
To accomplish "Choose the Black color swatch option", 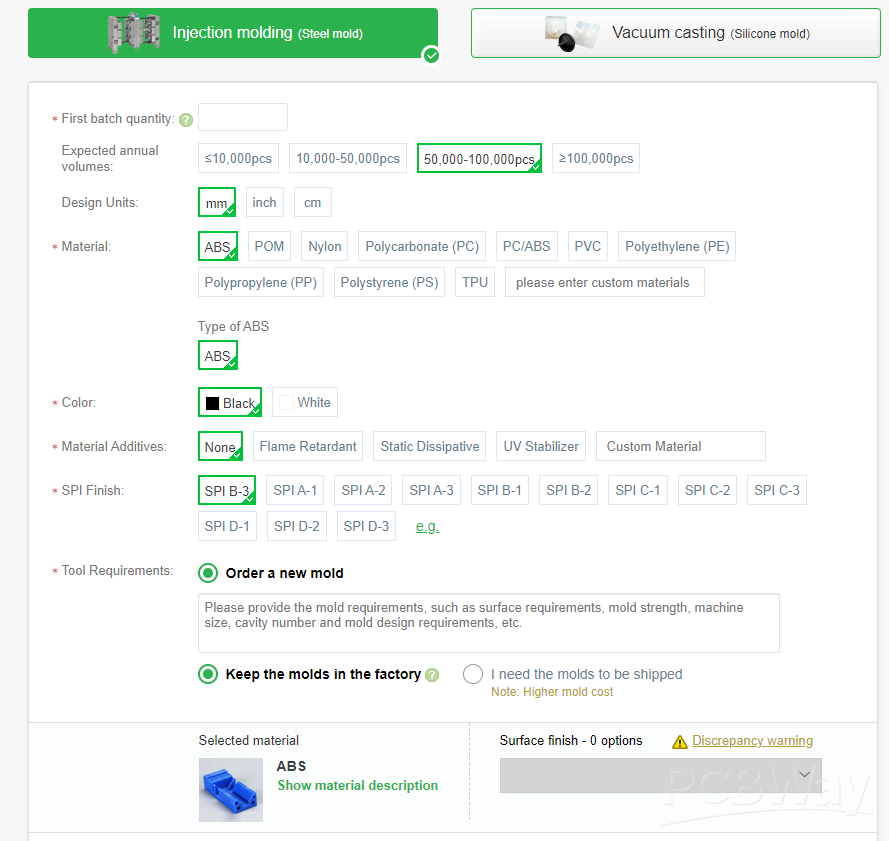I will (x=229, y=403).
